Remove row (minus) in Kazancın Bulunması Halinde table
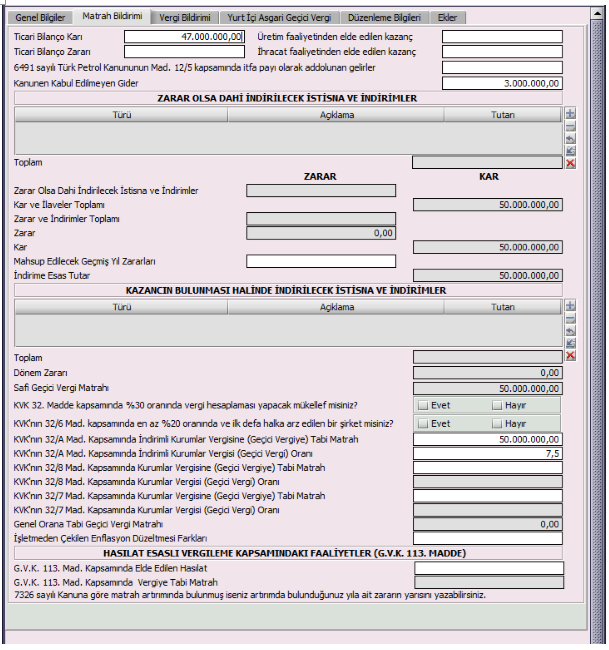The height and width of the screenshot is (650, 609). click(x=570, y=319)
